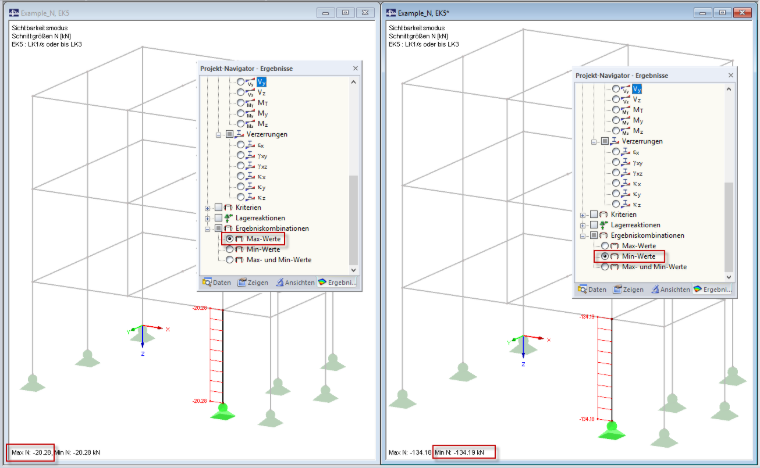
Task: Click My moment icon in left navigator
Action: [x=251, y=113]
